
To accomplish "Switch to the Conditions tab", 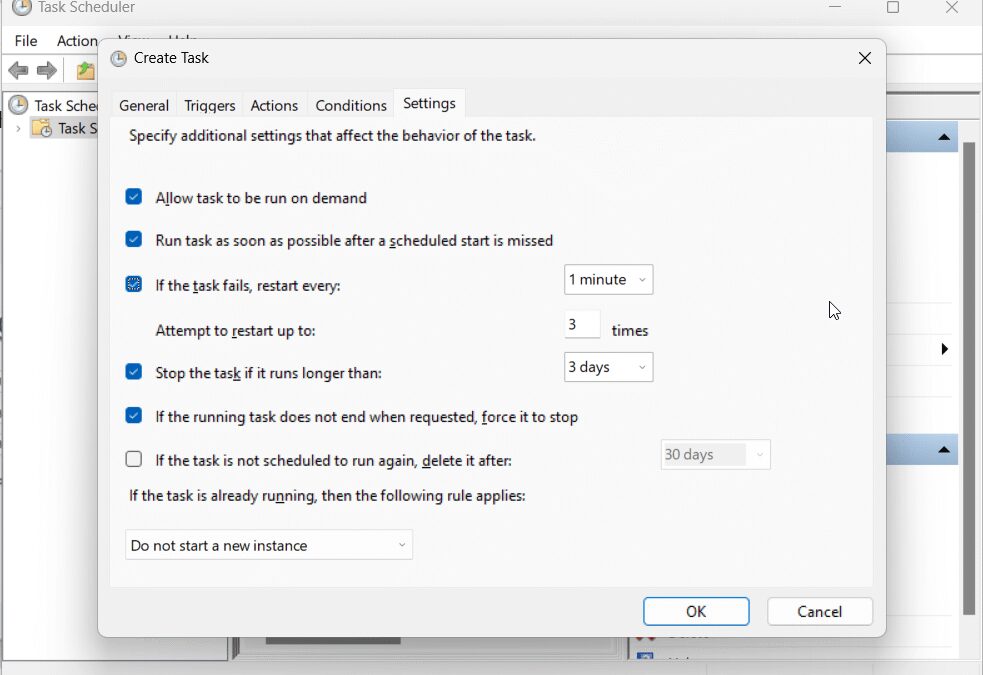I will [x=350, y=104].
